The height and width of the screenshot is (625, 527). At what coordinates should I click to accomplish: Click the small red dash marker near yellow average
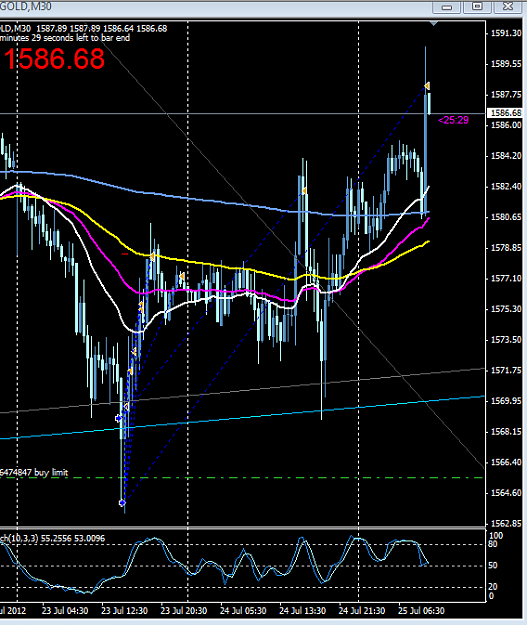[x=125, y=254]
